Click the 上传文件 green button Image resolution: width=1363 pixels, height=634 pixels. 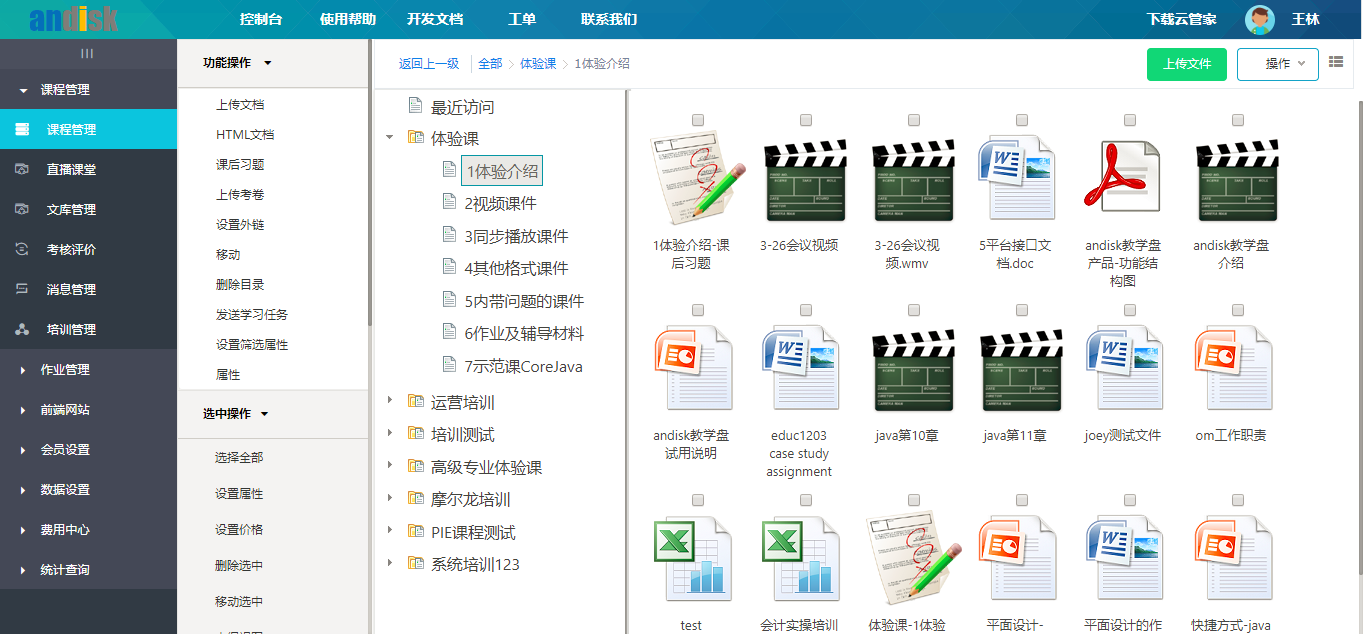(x=1186, y=64)
